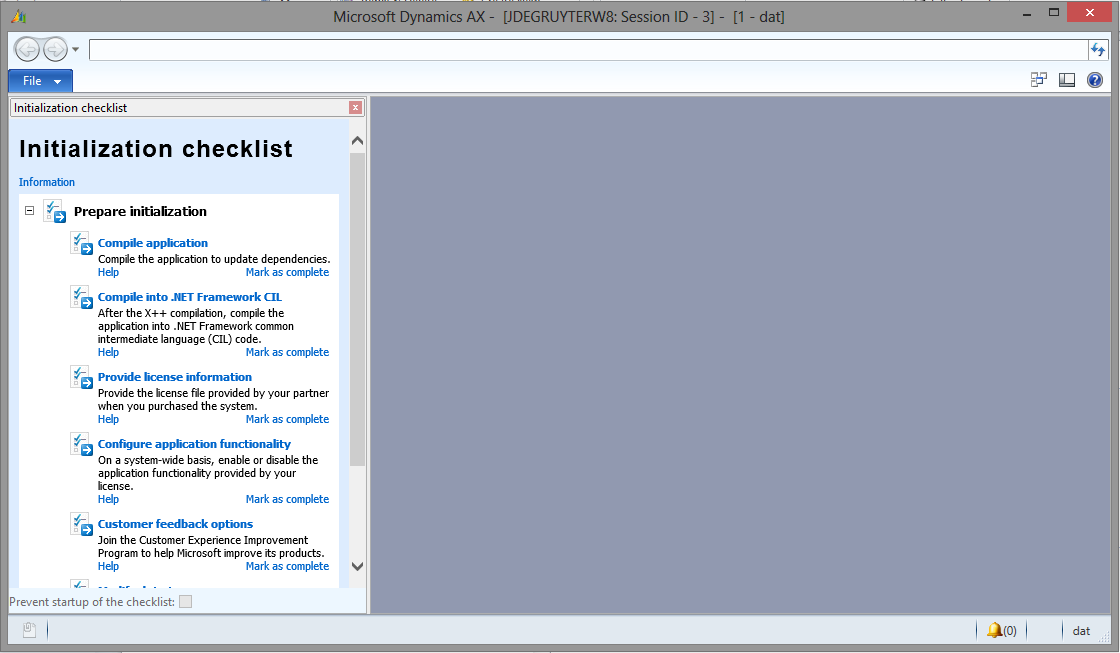The width and height of the screenshot is (1120, 653).
Task: Close the Microsoft Dynamics AX window
Action: [x=1089, y=13]
